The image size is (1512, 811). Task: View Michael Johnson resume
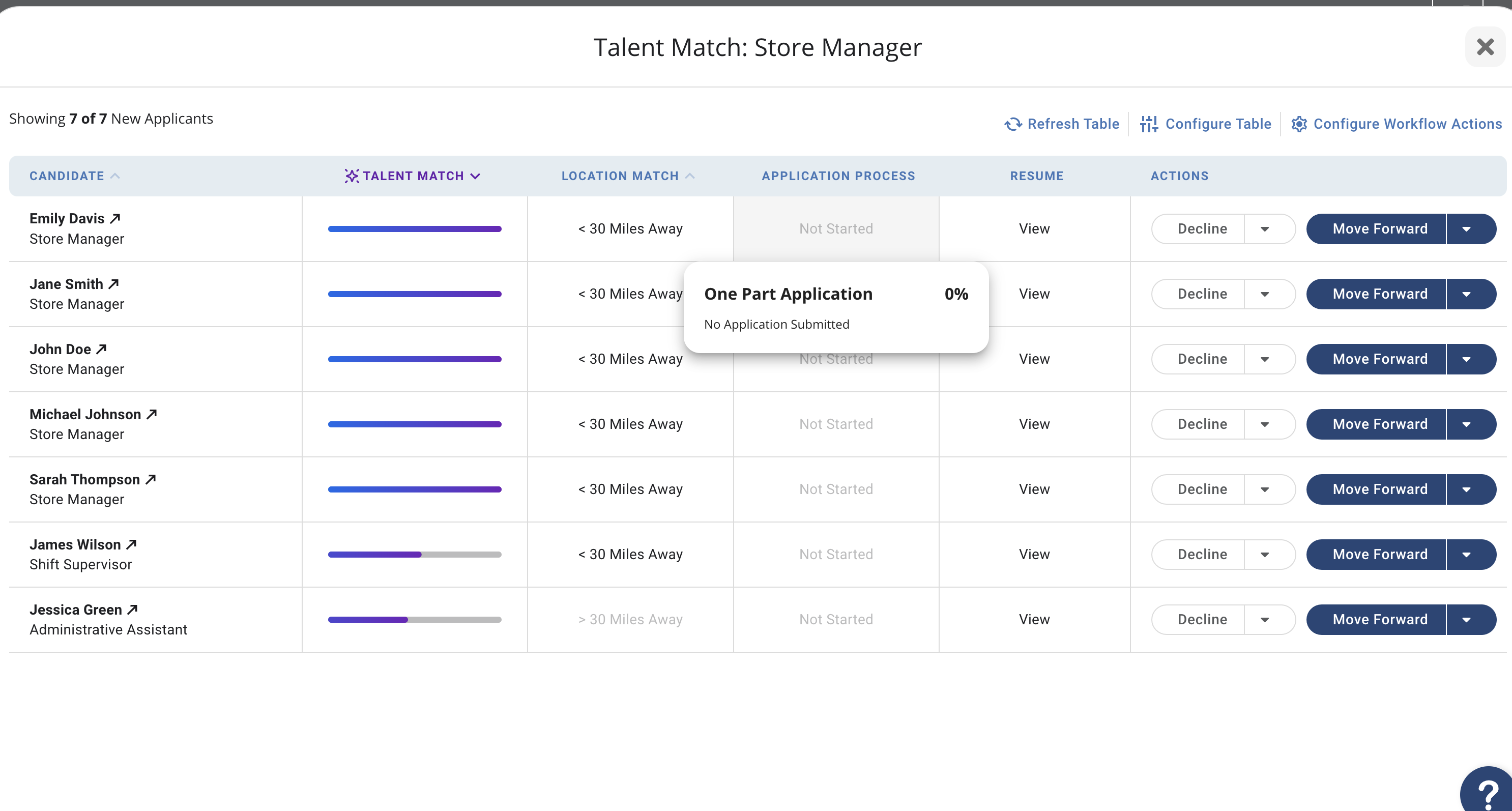pyautogui.click(x=1034, y=424)
